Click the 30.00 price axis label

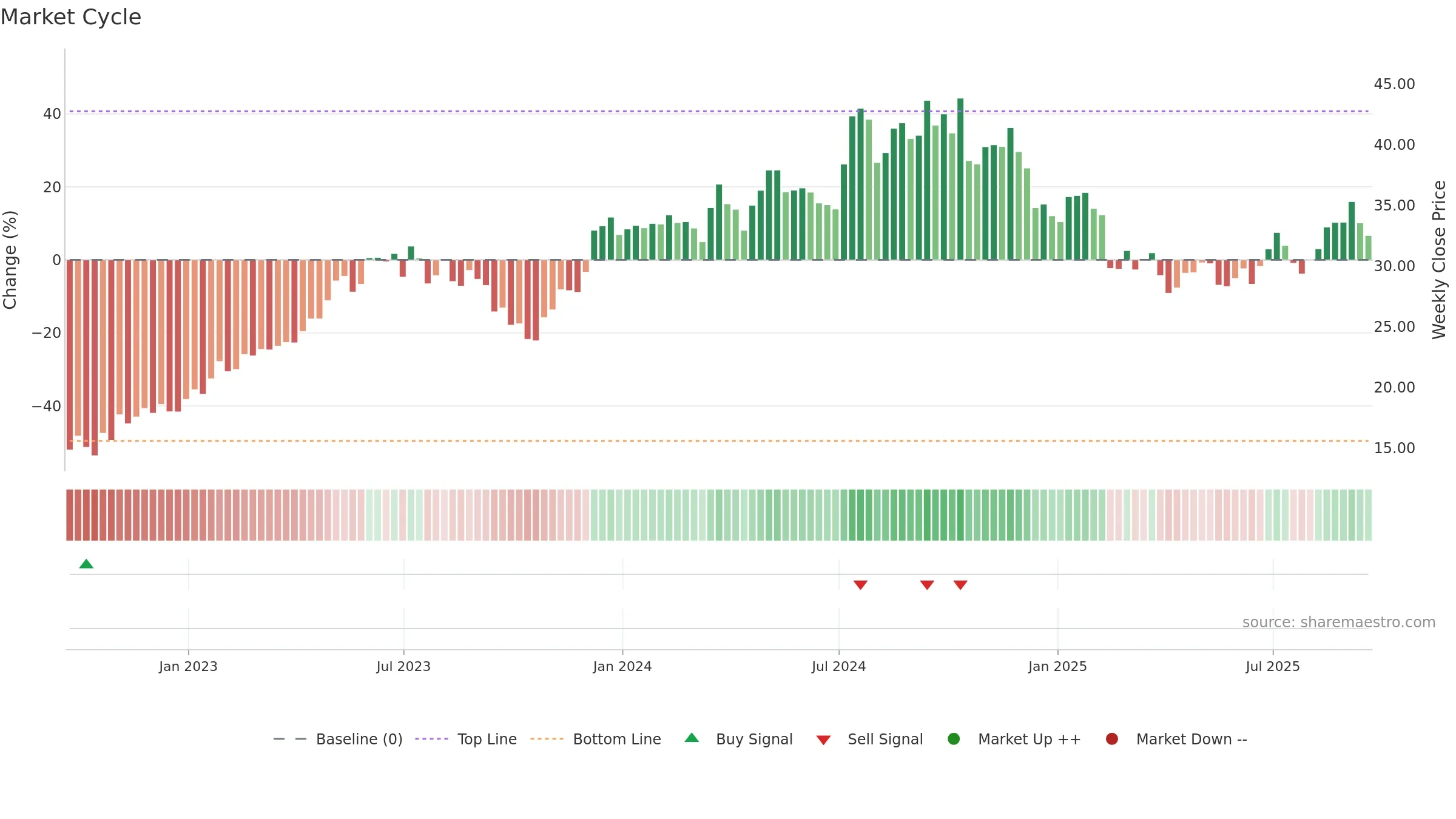pyautogui.click(x=1394, y=266)
